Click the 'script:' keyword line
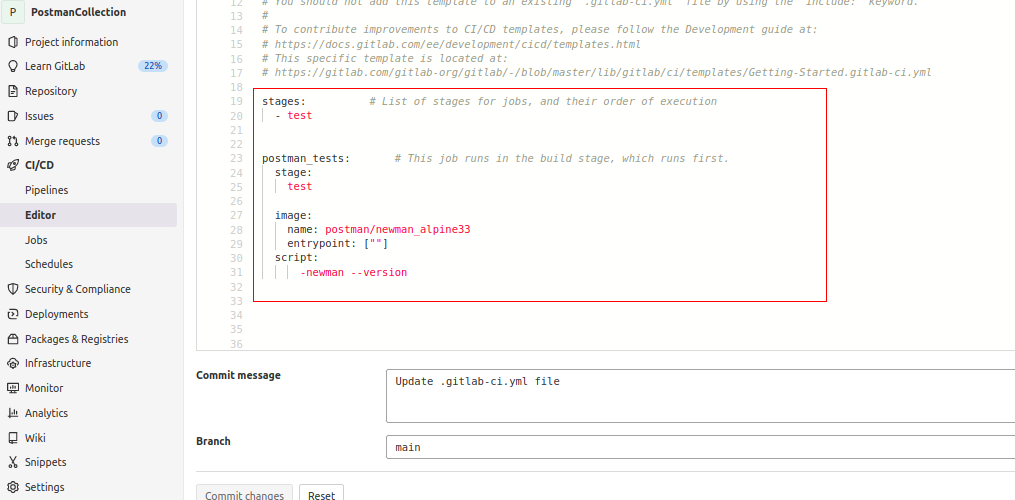 [x=296, y=258]
